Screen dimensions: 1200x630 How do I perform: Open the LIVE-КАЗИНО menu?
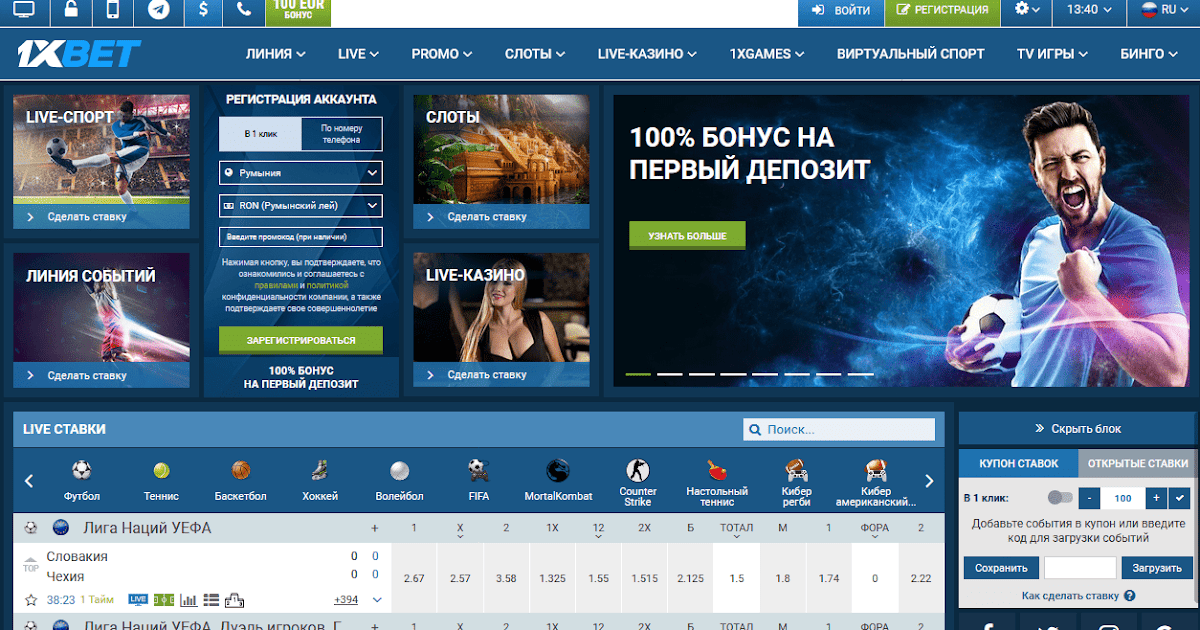pos(648,54)
